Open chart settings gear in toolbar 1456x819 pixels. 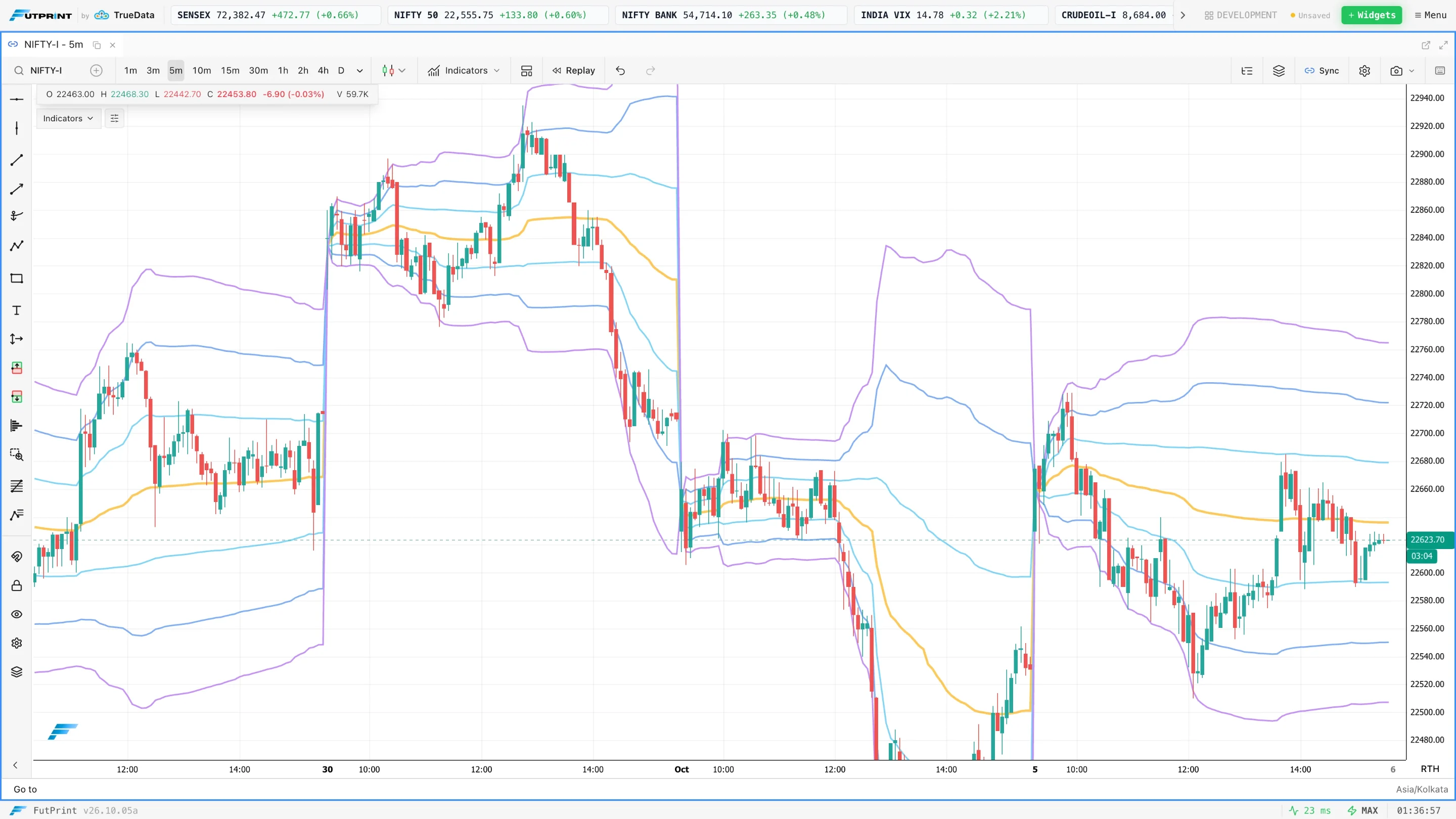click(x=1364, y=71)
